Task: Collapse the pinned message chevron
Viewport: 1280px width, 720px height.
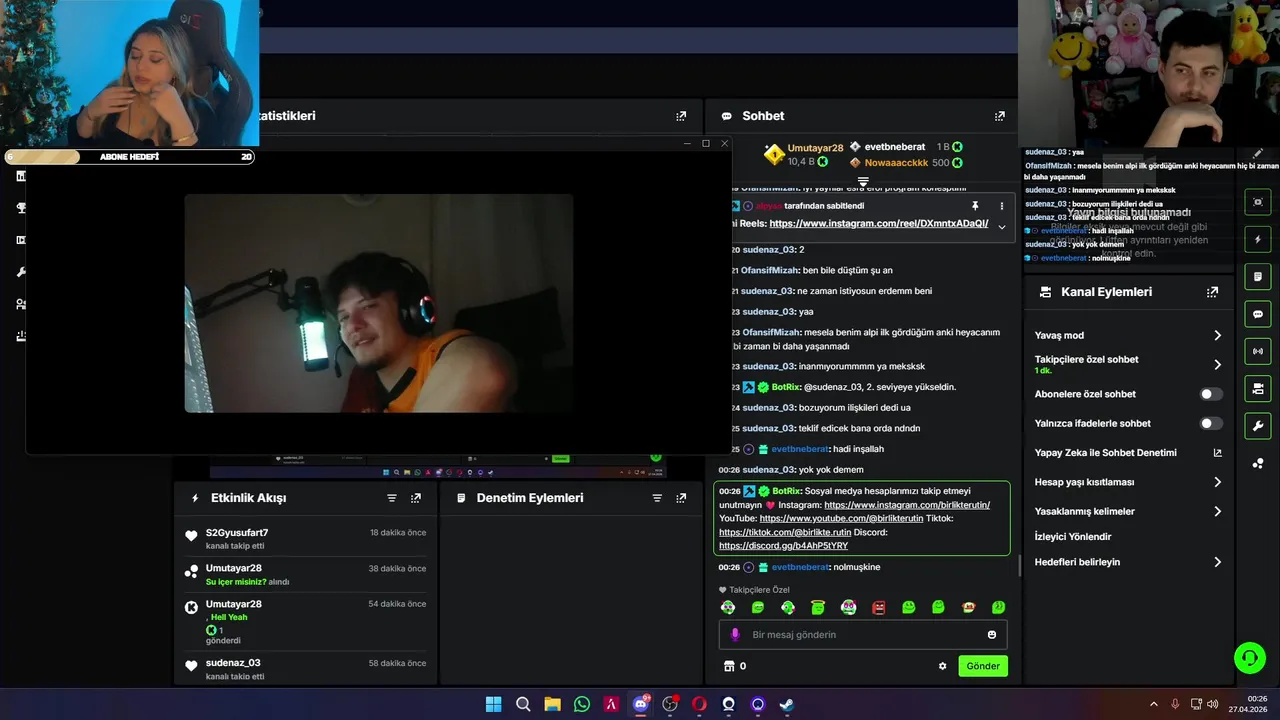Action: click(x=1001, y=227)
